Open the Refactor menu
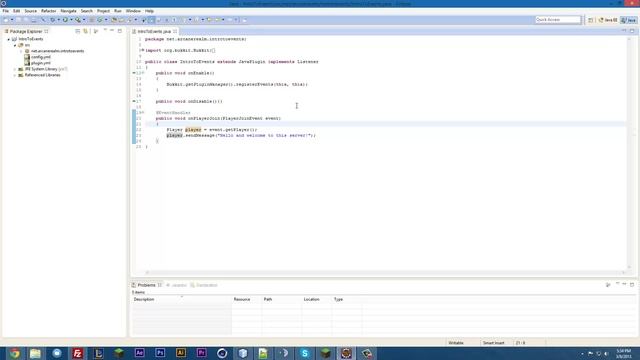Viewport: 640px width, 360px height. pos(49,11)
